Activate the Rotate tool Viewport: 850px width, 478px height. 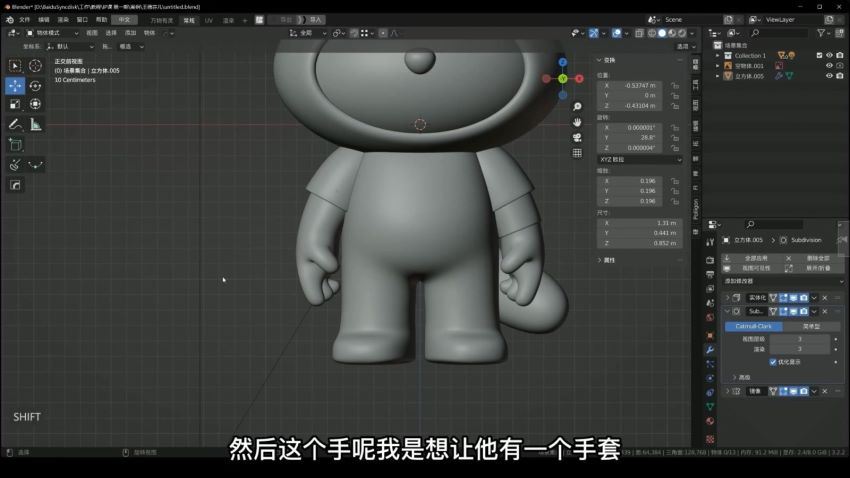pyautogui.click(x=35, y=86)
